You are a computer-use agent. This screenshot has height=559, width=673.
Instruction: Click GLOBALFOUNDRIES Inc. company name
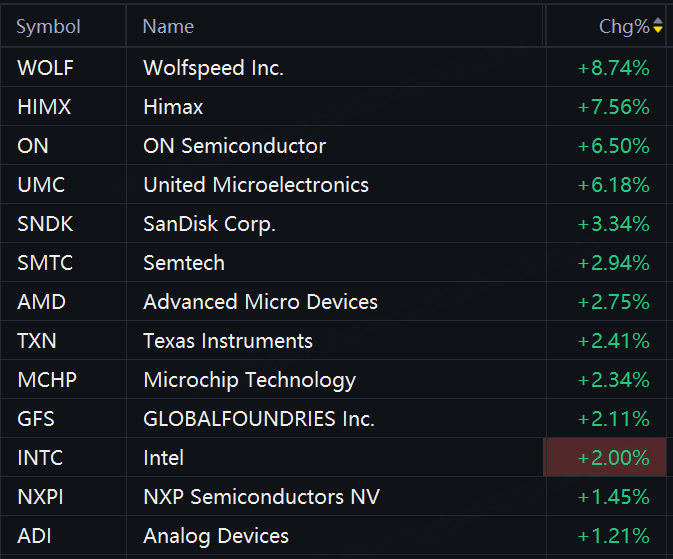tap(258, 419)
